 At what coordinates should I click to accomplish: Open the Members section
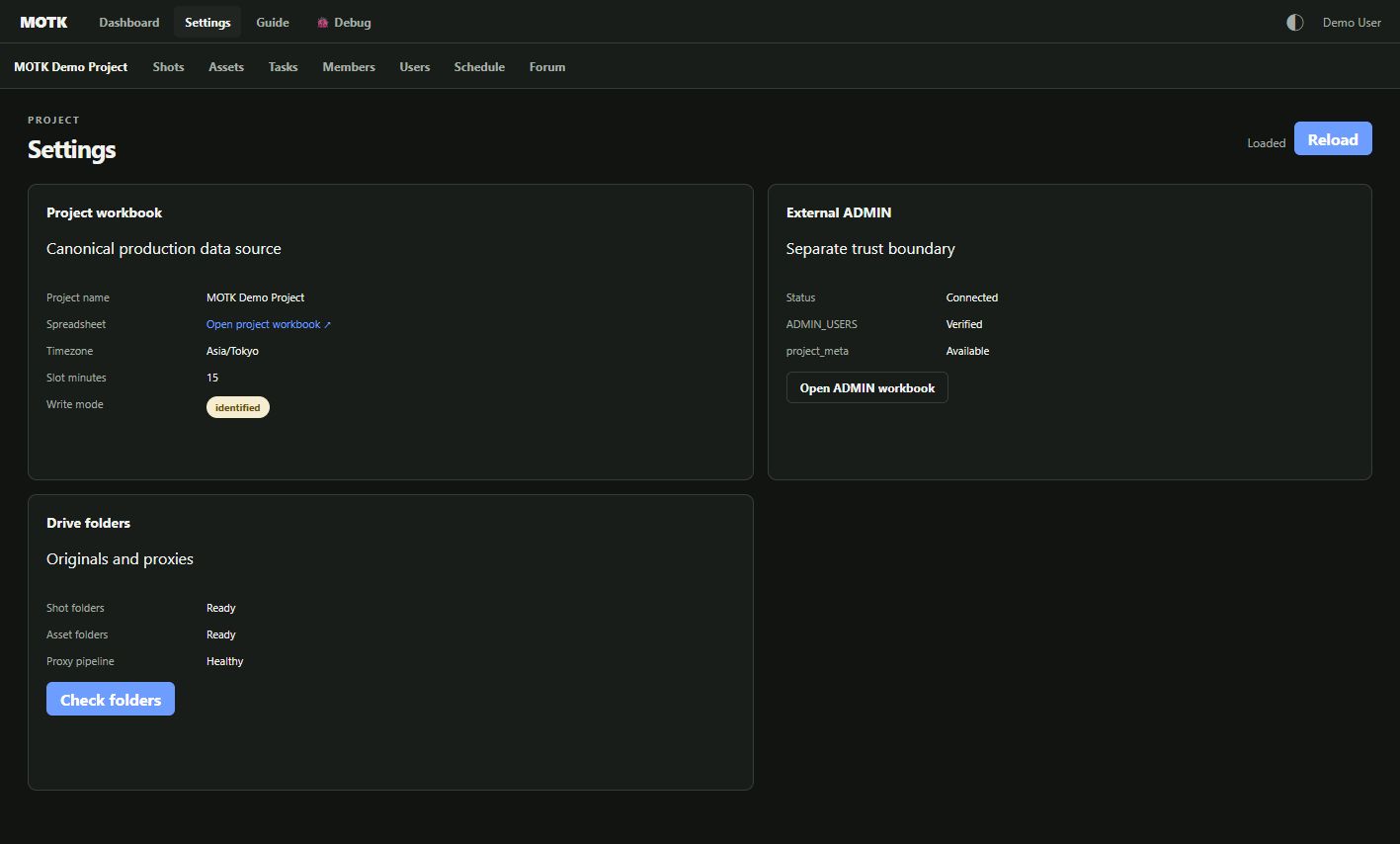click(349, 67)
